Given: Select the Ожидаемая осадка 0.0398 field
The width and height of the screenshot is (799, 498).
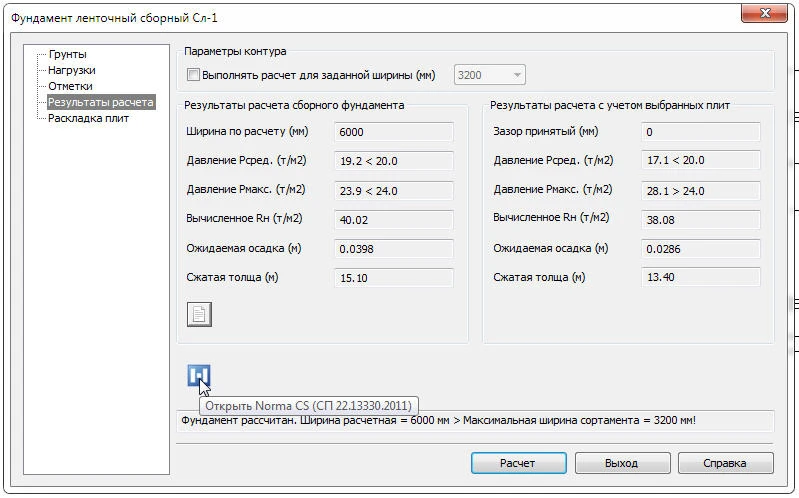Looking at the screenshot, I should click(393, 248).
